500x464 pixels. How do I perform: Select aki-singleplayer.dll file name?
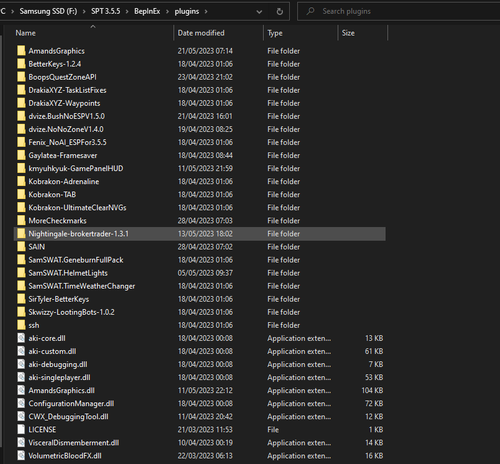(x=59, y=377)
